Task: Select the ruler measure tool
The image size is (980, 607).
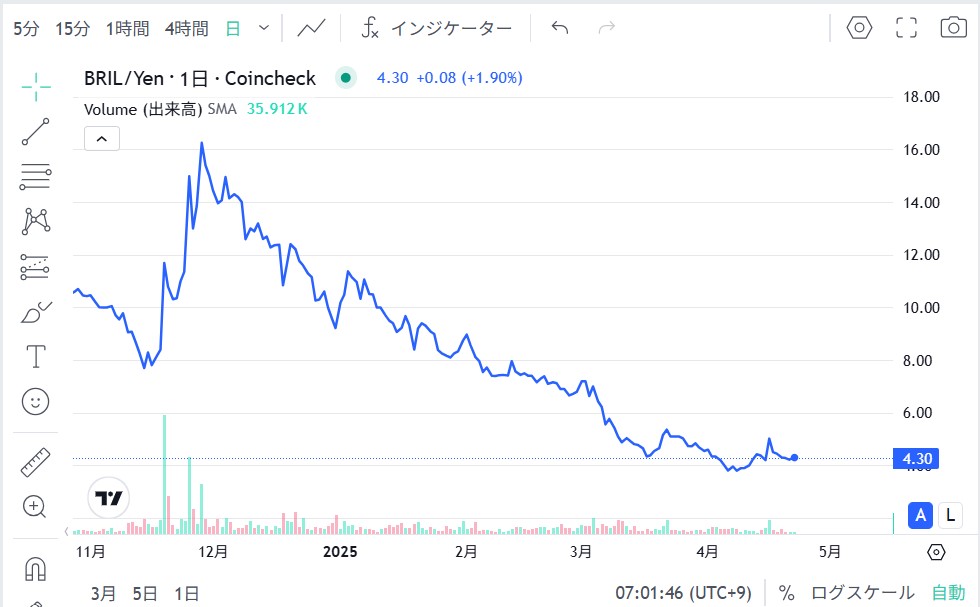Action: click(x=37, y=461)
